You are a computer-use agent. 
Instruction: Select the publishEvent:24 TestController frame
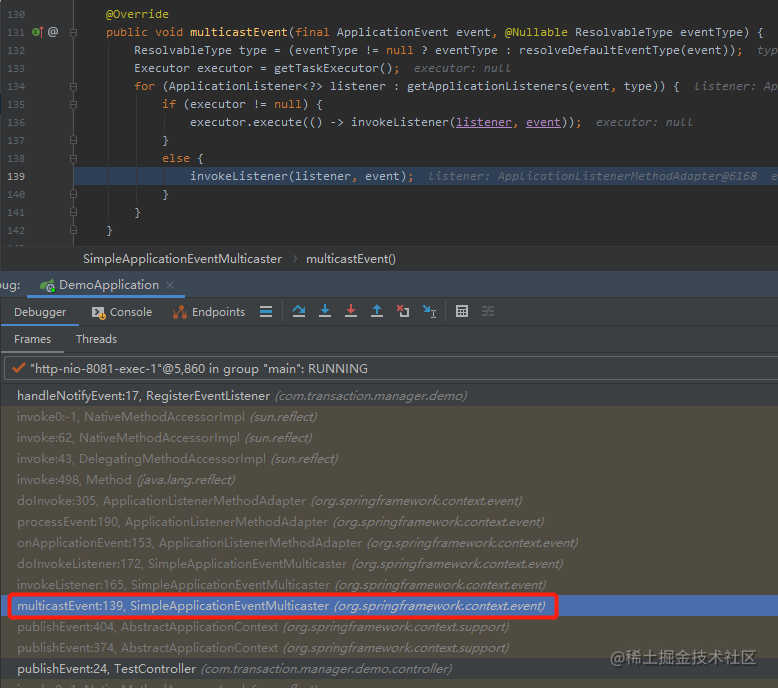pyautogui.click(x=389, y=669)
